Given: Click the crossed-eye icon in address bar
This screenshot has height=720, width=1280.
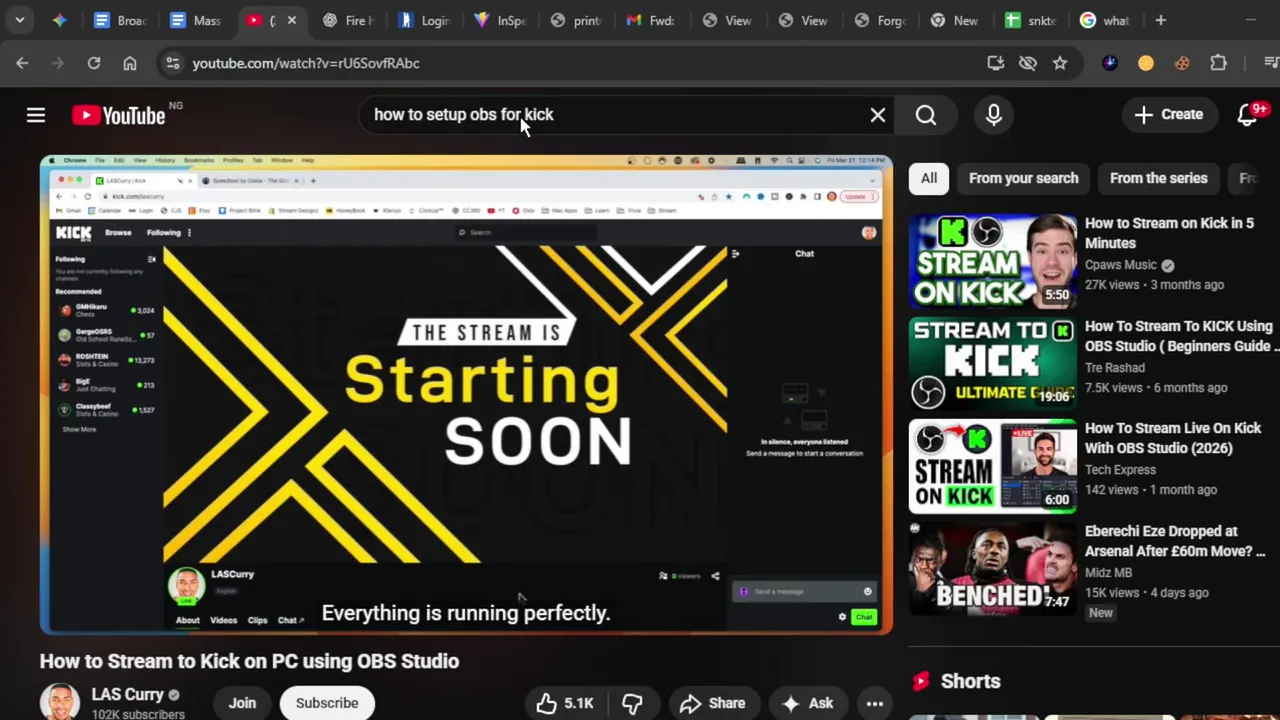Looking at the screenshot, I should [x=1028, y=63].
